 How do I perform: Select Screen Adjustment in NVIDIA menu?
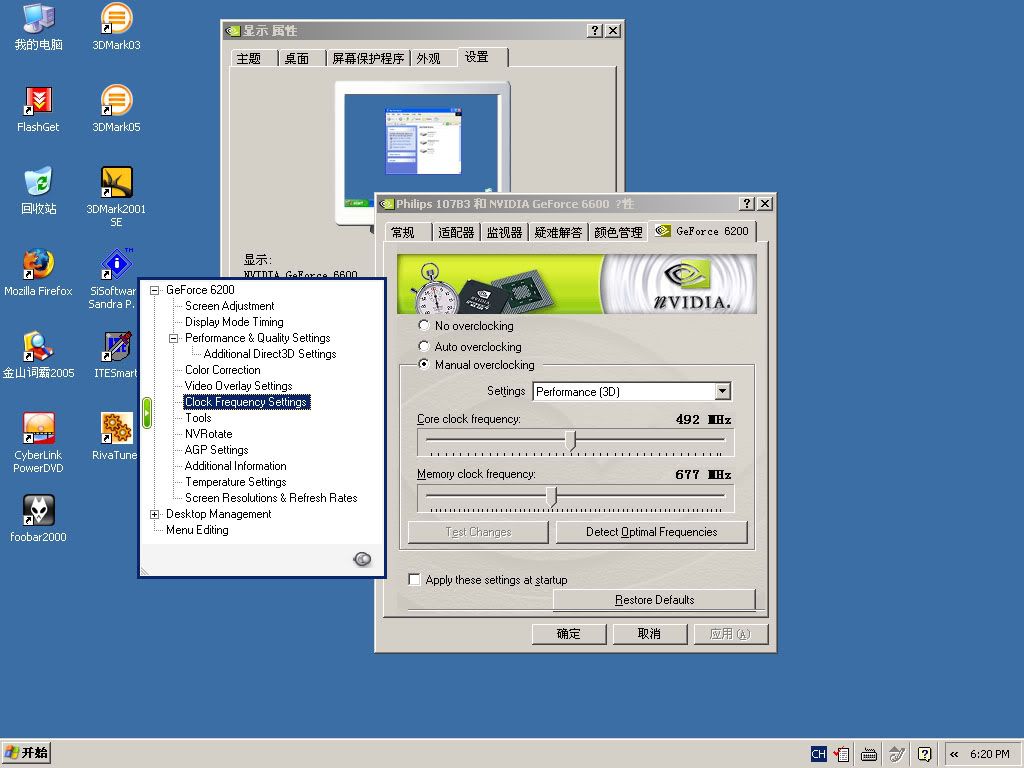coord(229,306)
